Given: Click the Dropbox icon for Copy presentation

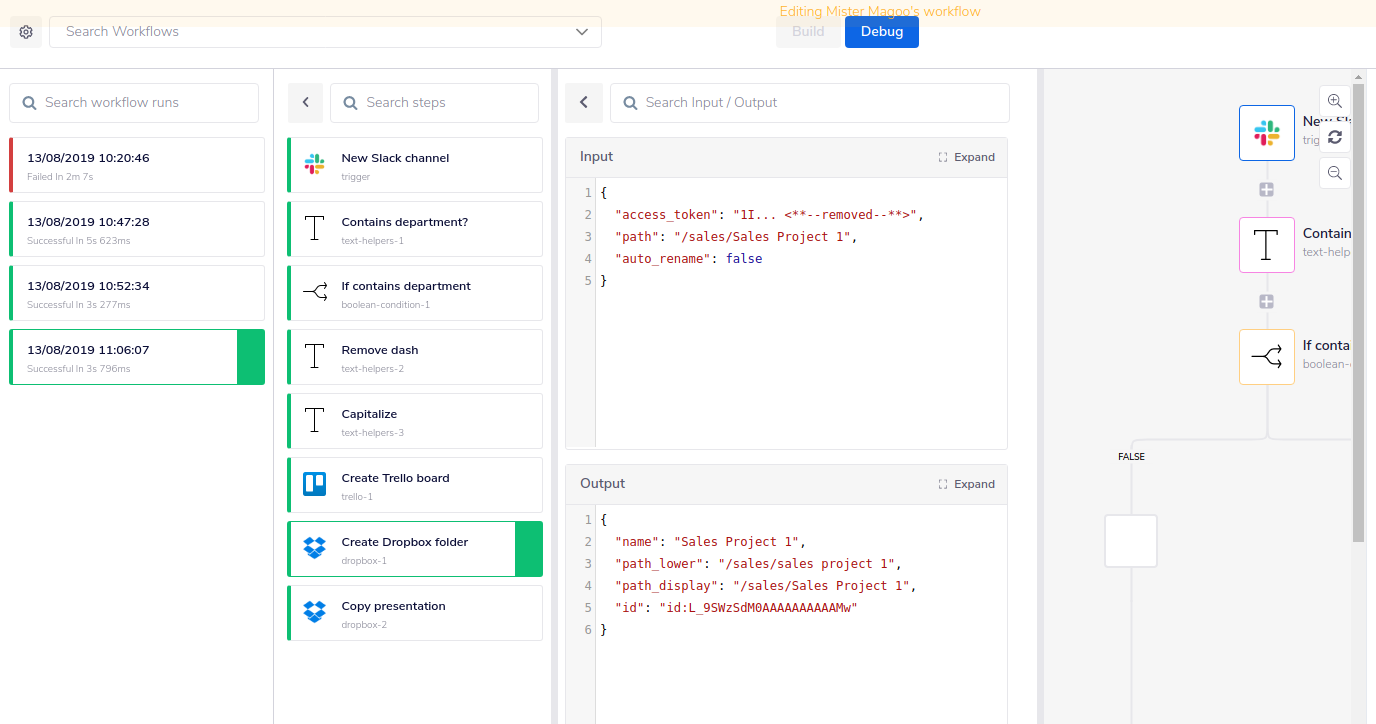Looking at the screenshot, I should point(315,613).
